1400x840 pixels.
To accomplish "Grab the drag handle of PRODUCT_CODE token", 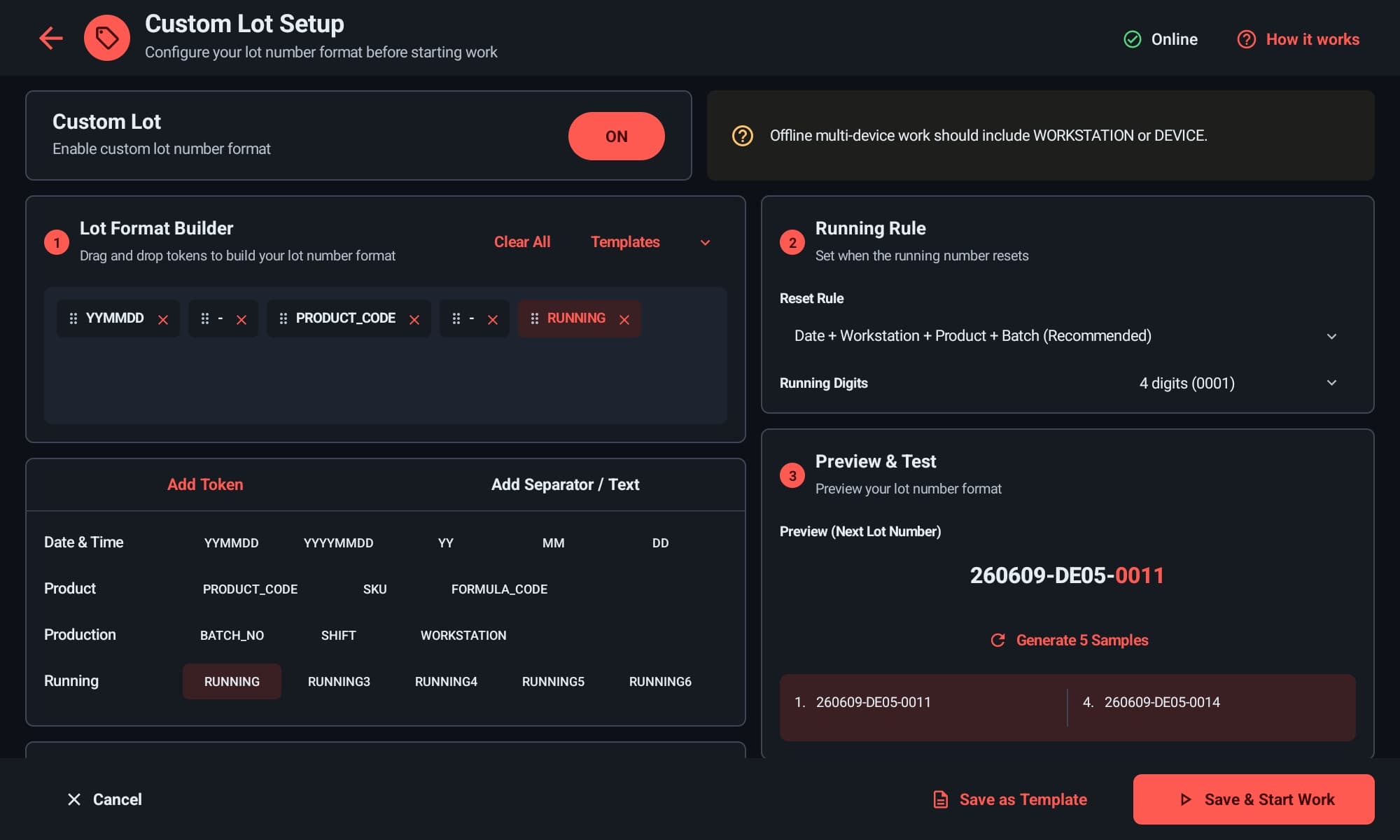I will tap(283, 318).
